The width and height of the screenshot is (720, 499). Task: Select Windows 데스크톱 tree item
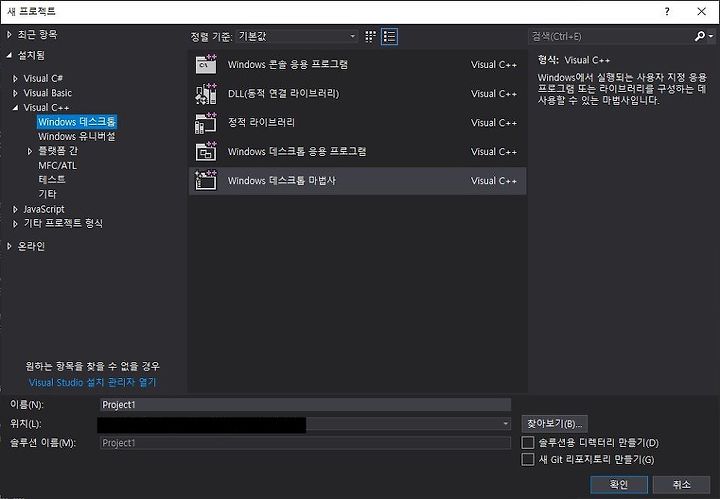click(77, 122)
